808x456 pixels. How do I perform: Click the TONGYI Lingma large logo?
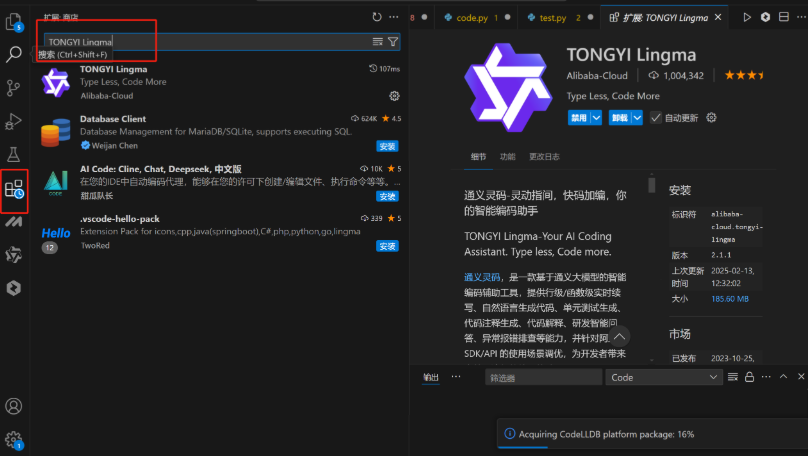pyautogui.click(x=508, y=87)
